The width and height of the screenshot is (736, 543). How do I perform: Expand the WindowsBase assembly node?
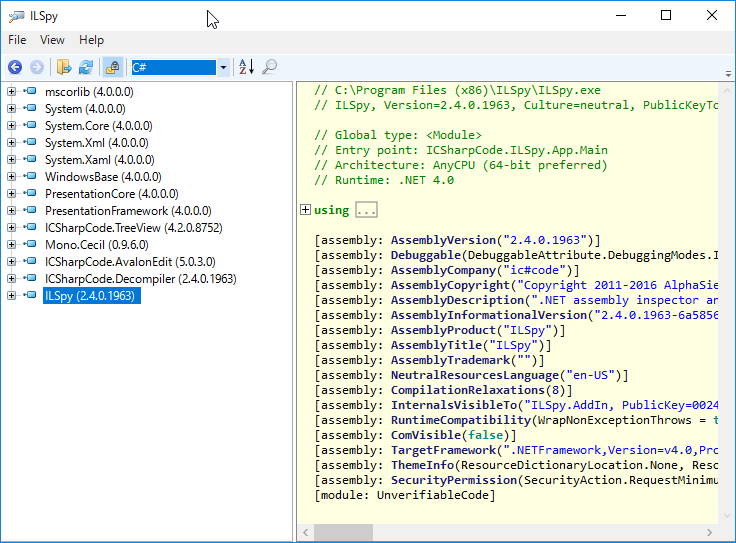pos(12,176)
